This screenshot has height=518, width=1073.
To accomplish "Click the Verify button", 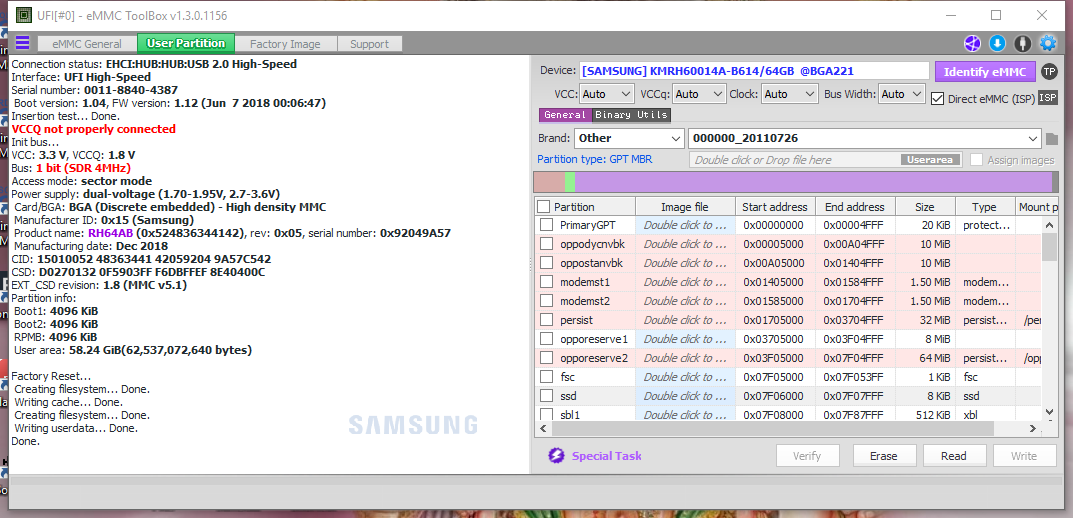I will (807, 456).
